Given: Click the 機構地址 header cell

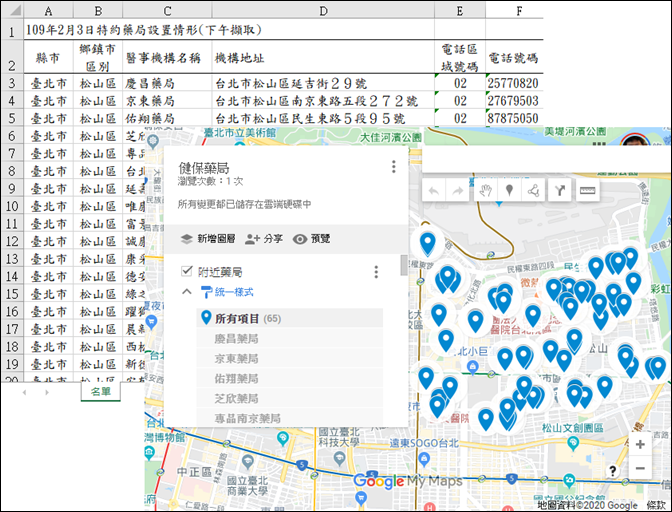Looking at the screenshot, I should point(323,57).
